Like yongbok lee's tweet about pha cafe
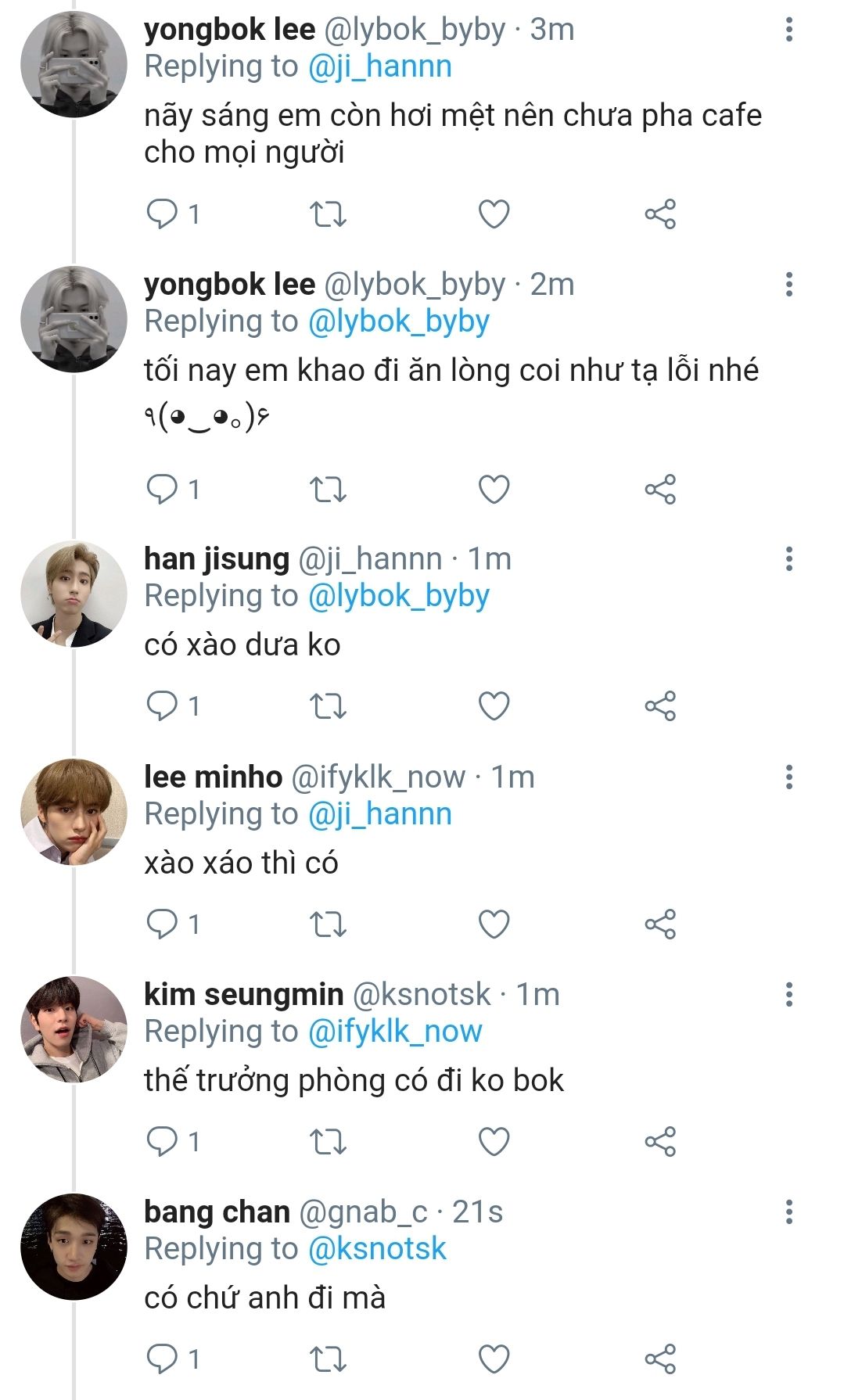 494,214
